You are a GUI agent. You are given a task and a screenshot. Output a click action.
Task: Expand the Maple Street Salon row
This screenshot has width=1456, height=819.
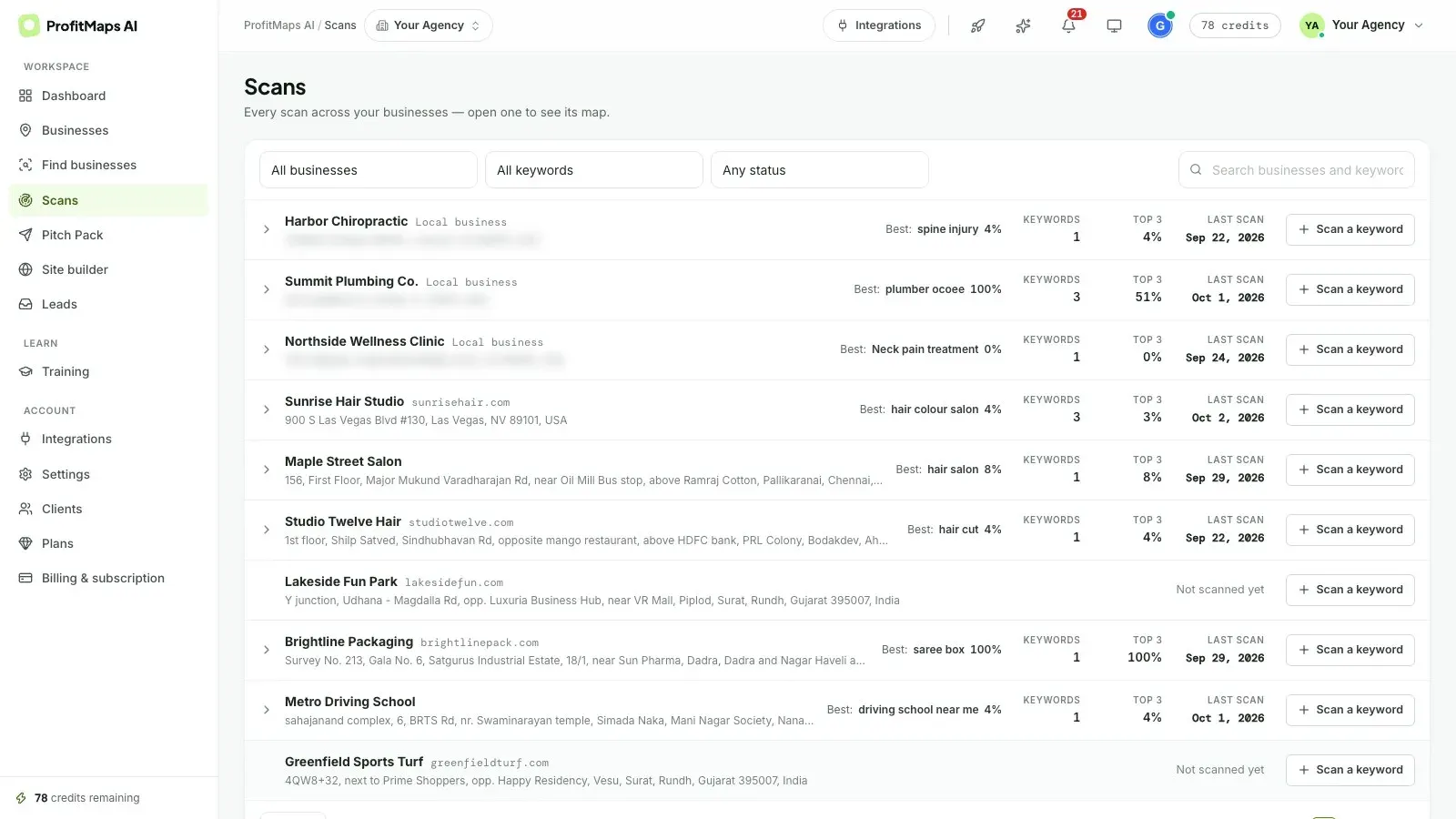click(267, 470)
